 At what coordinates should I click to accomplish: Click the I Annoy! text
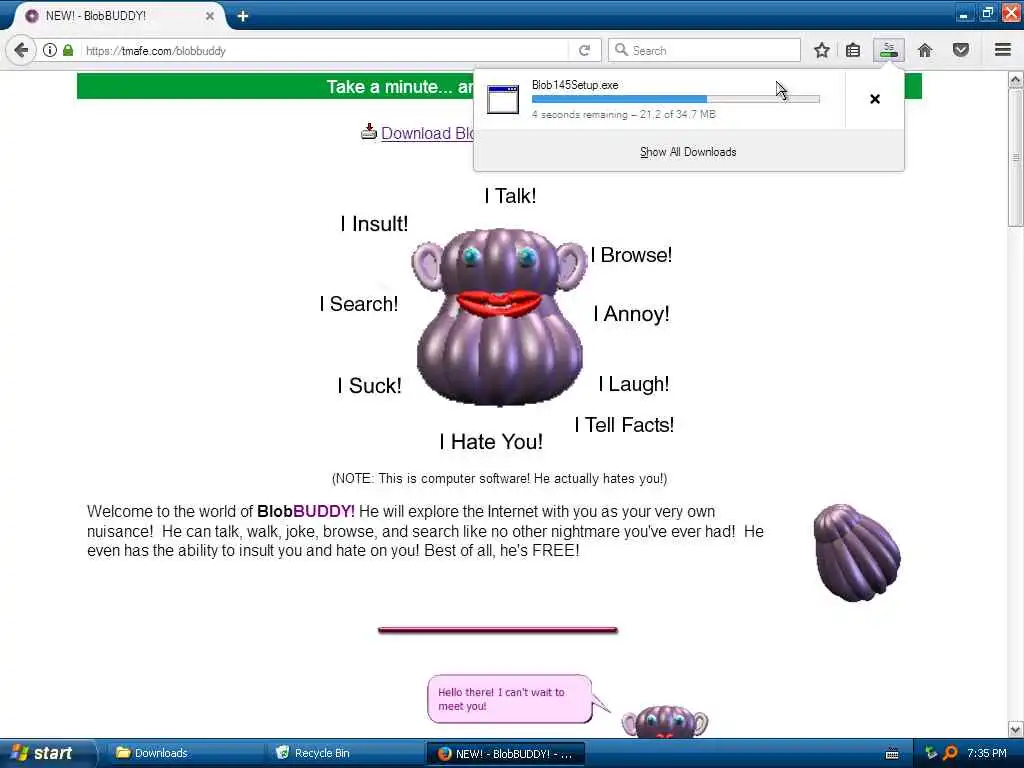pos(632,314)
